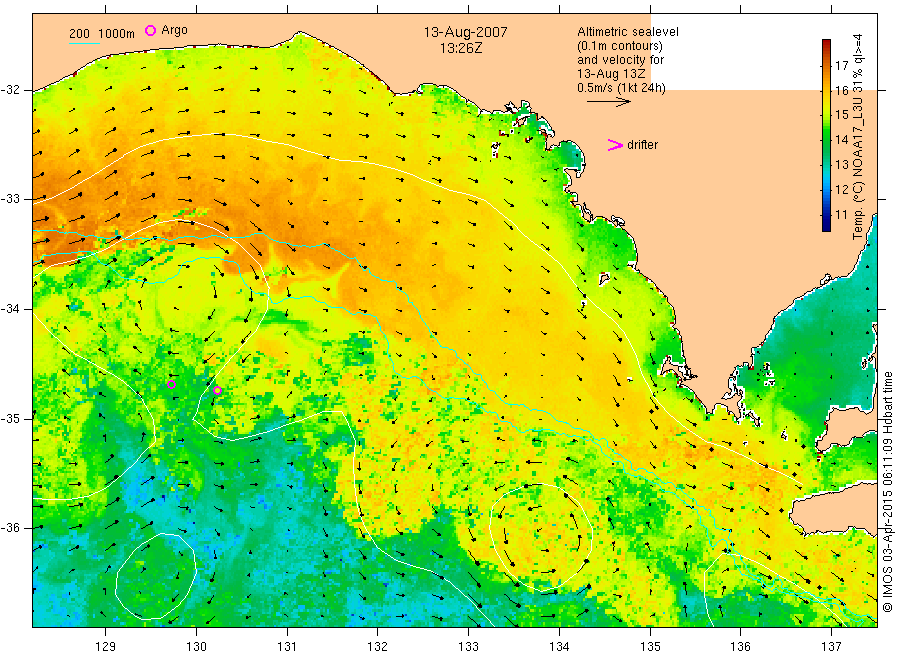Click the magenta Argo legend circle
The width and height of the screenshot is (900, 660).
[150, 30]
